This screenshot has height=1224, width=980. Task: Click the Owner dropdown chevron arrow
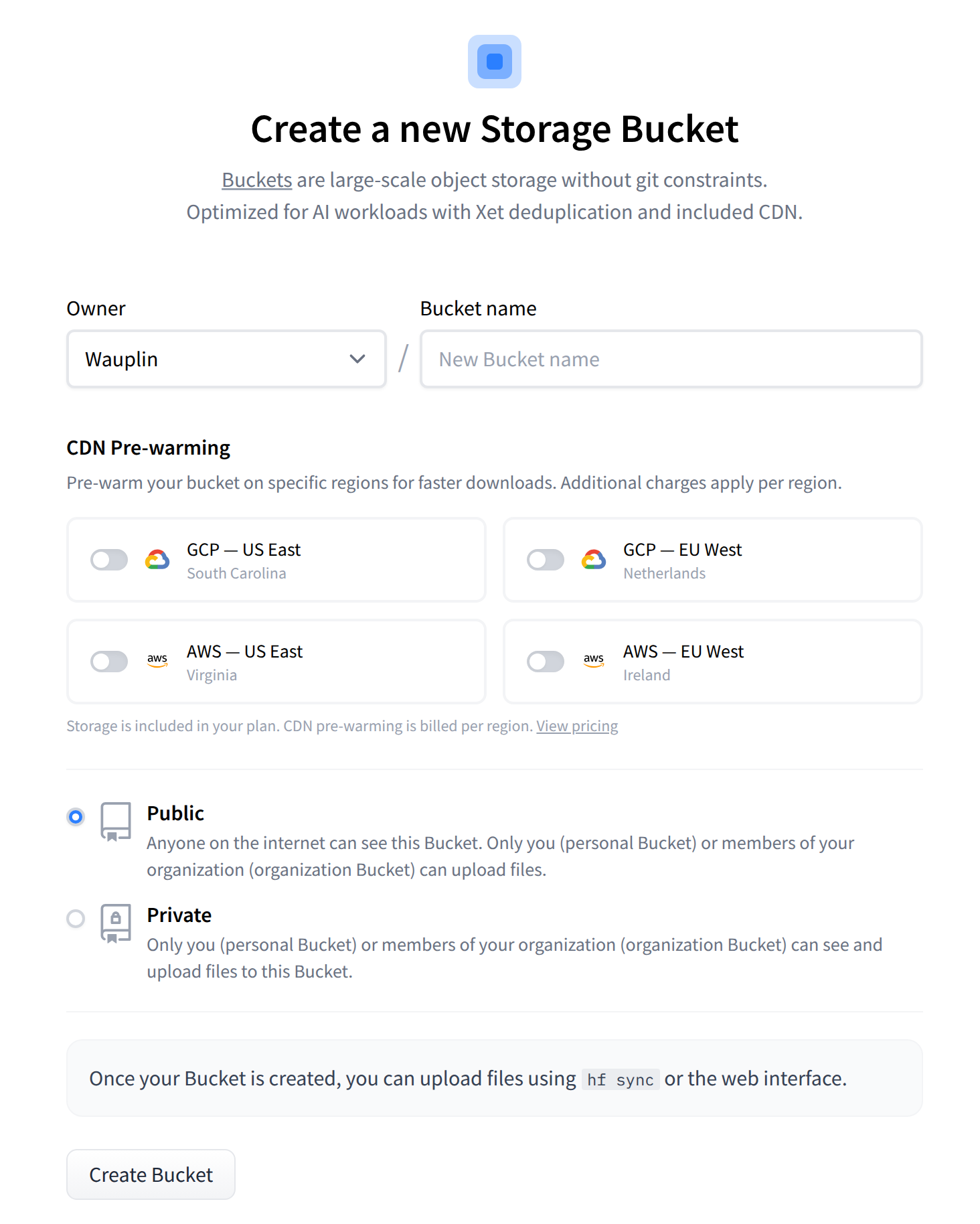(x=357, y=360)
